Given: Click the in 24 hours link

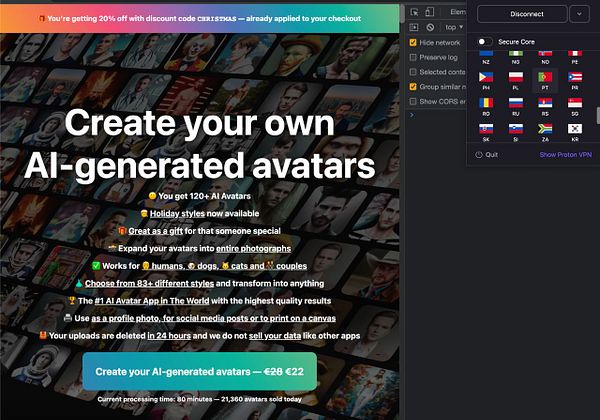Looking at the screenshot, I should coord(169,336).
